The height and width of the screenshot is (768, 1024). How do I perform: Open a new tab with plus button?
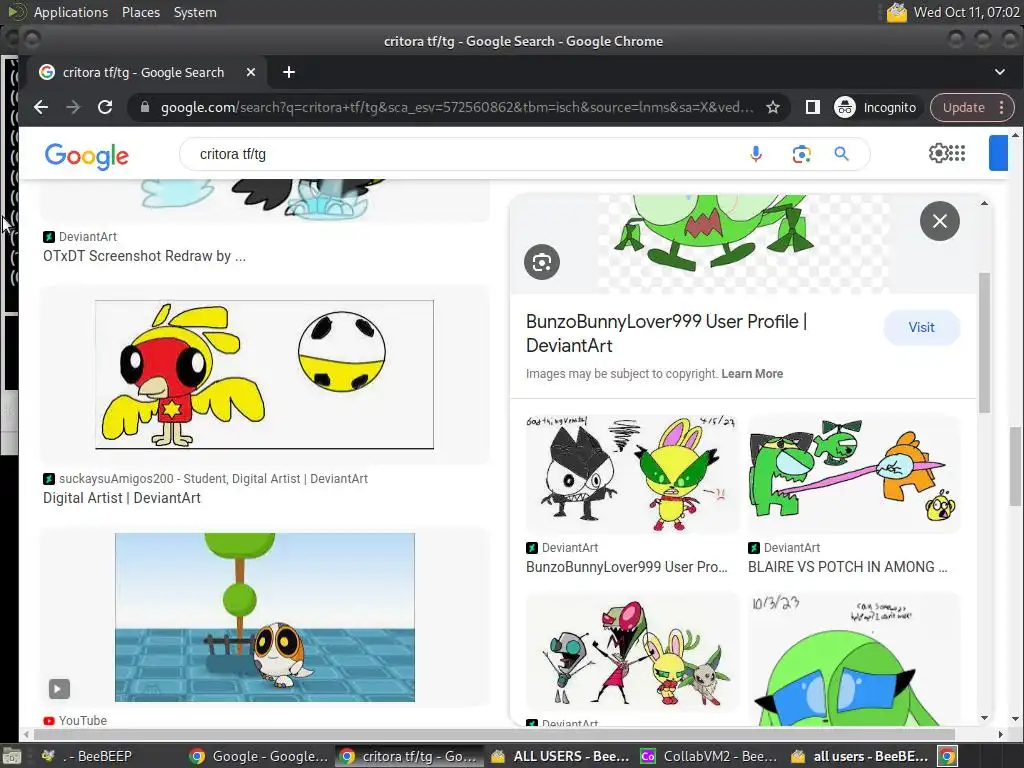(x=289, y=72)
